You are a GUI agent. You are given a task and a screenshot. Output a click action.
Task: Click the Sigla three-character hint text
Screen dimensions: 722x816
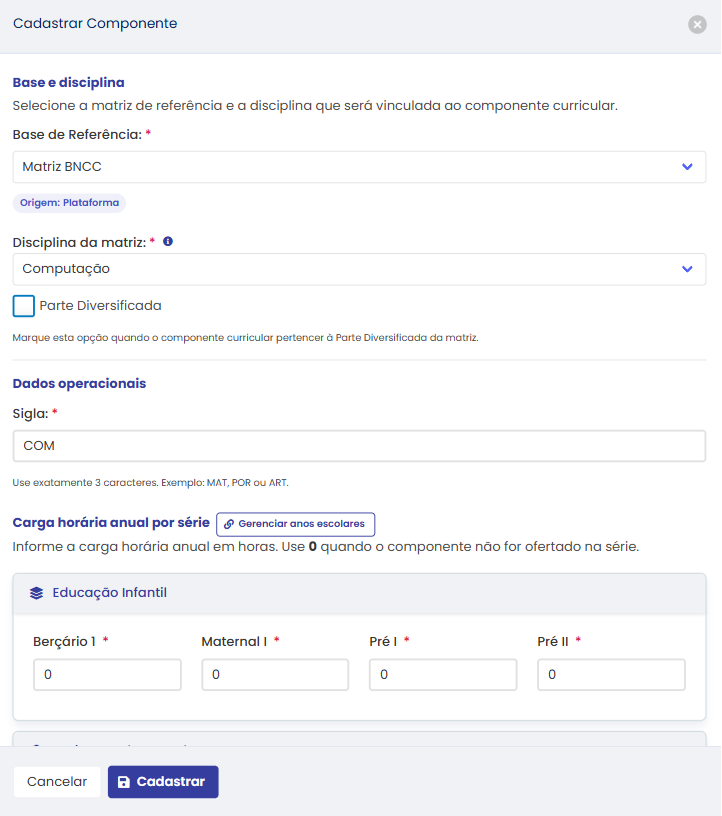(x=150, y=483)
